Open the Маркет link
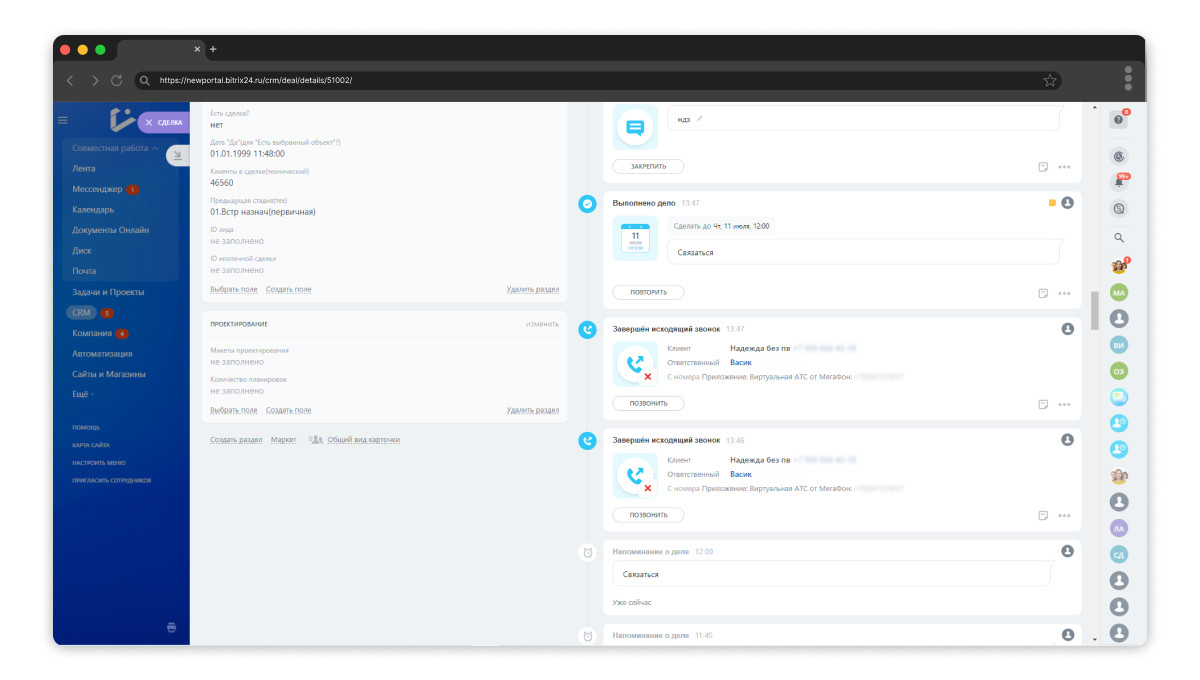 pos(284,439)
